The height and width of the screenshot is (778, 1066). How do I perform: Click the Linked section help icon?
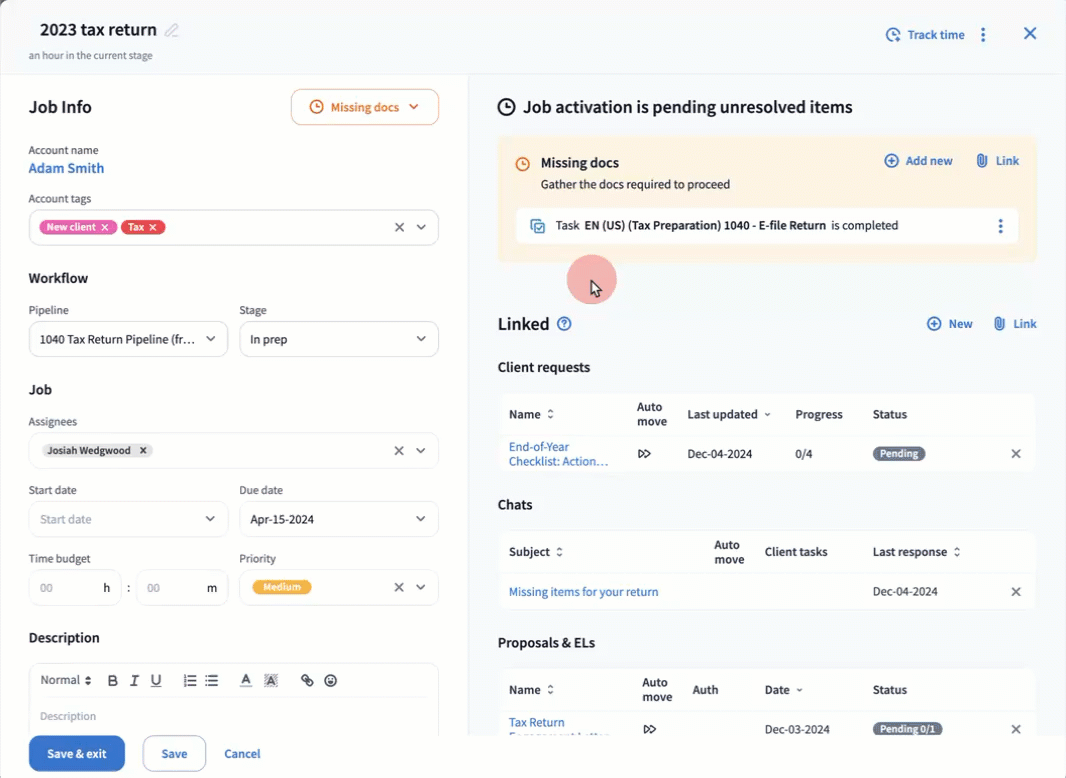pos(564,324)
